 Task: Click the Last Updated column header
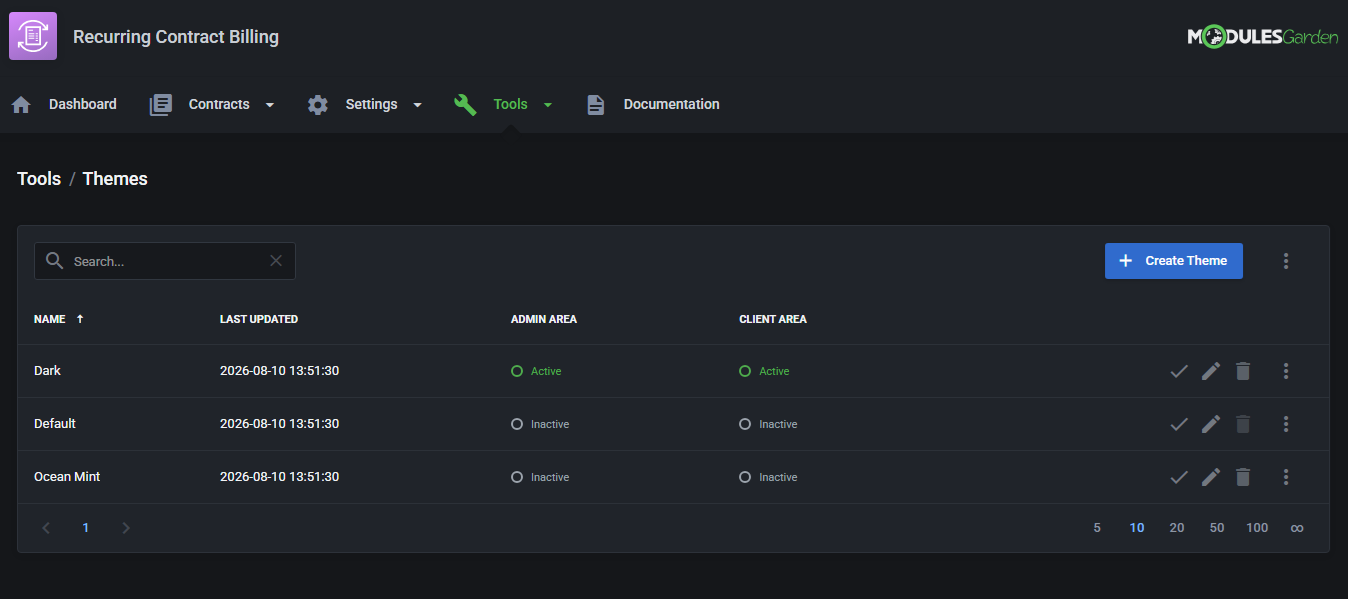coord(259,319)
